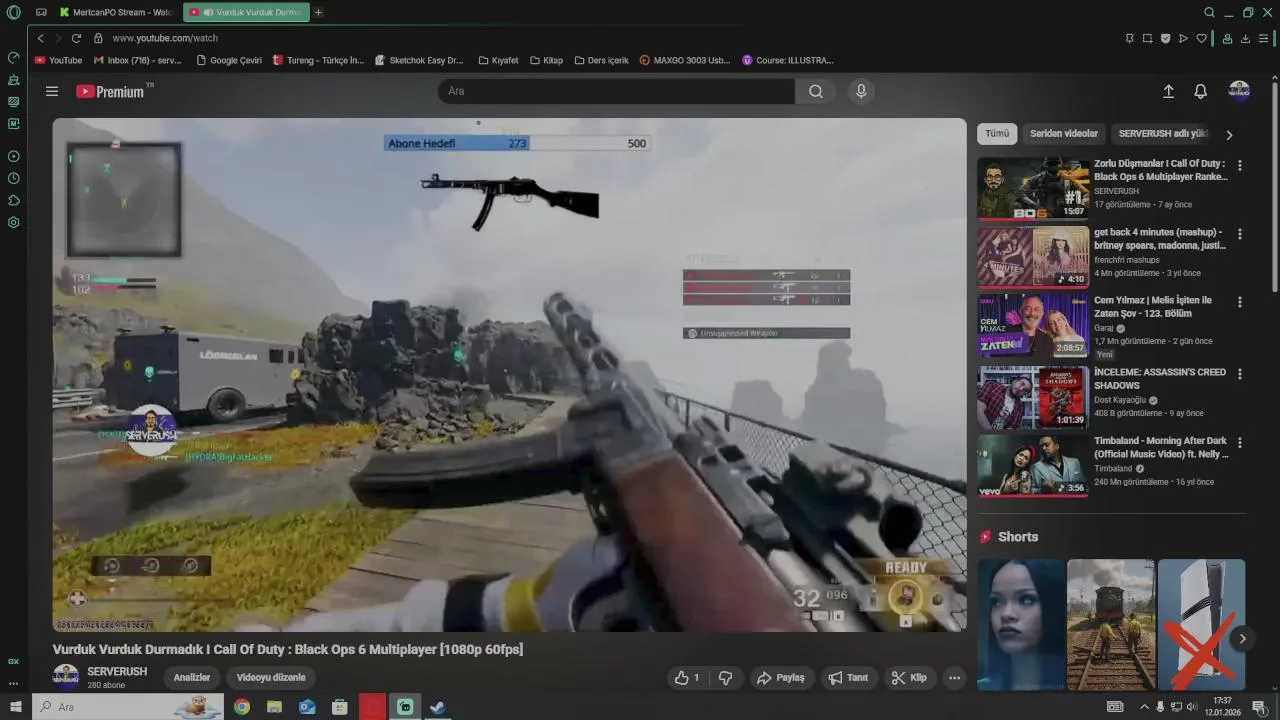Screen dimensions: 1280x720
Task: Open extensions cube icon in sidebar
Action: tap(13, 200)
